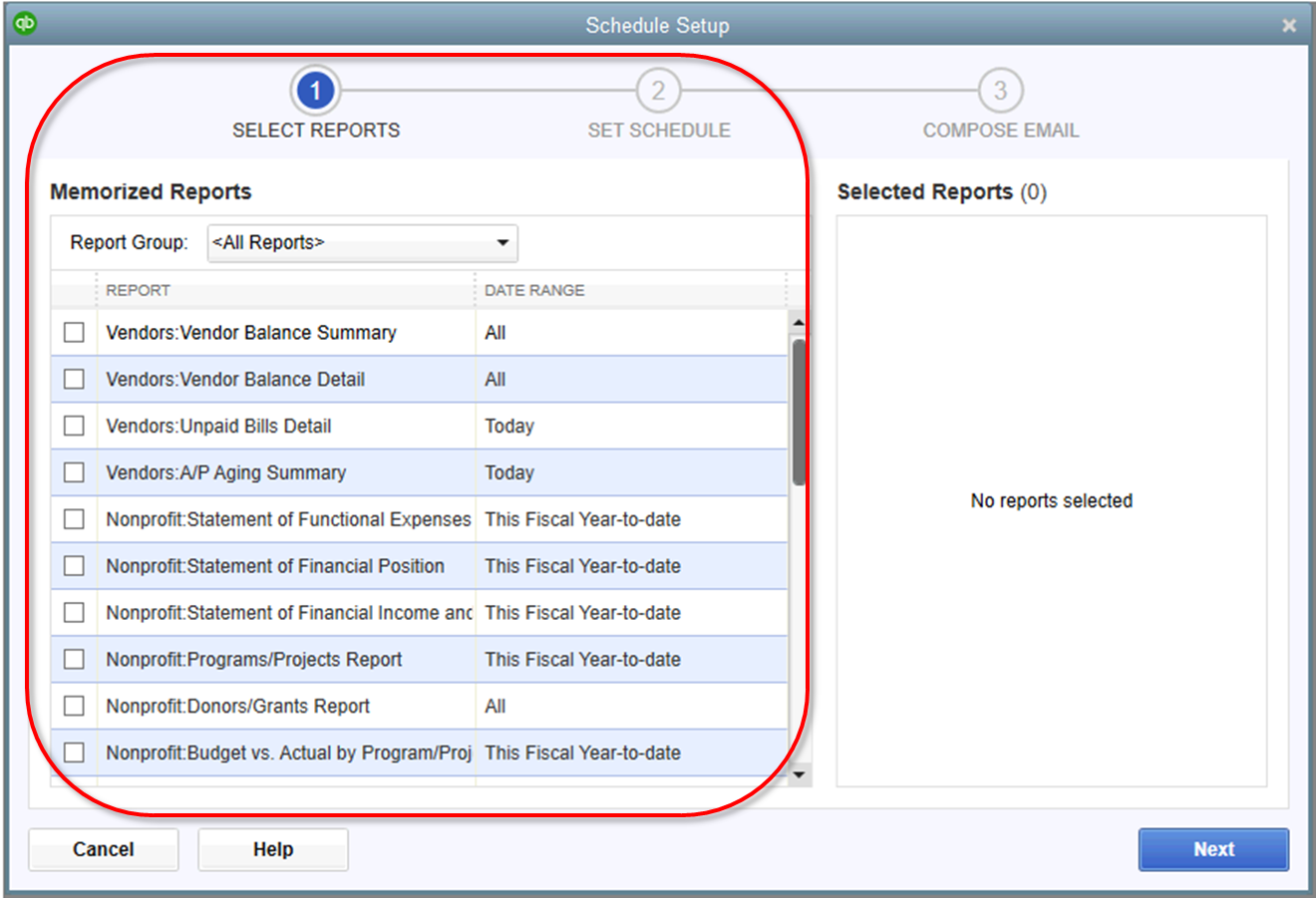Check Nonprofit:Statement of Functional Expenses
Viewport: 1316px width, 898px height.
pos(74,518)
